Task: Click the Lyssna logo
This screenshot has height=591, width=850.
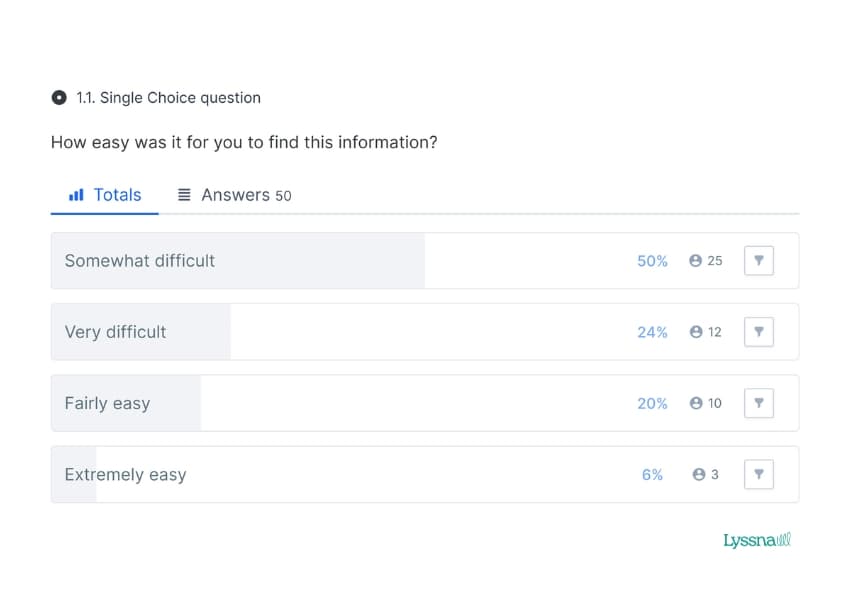Action: [x=755, y=539]
